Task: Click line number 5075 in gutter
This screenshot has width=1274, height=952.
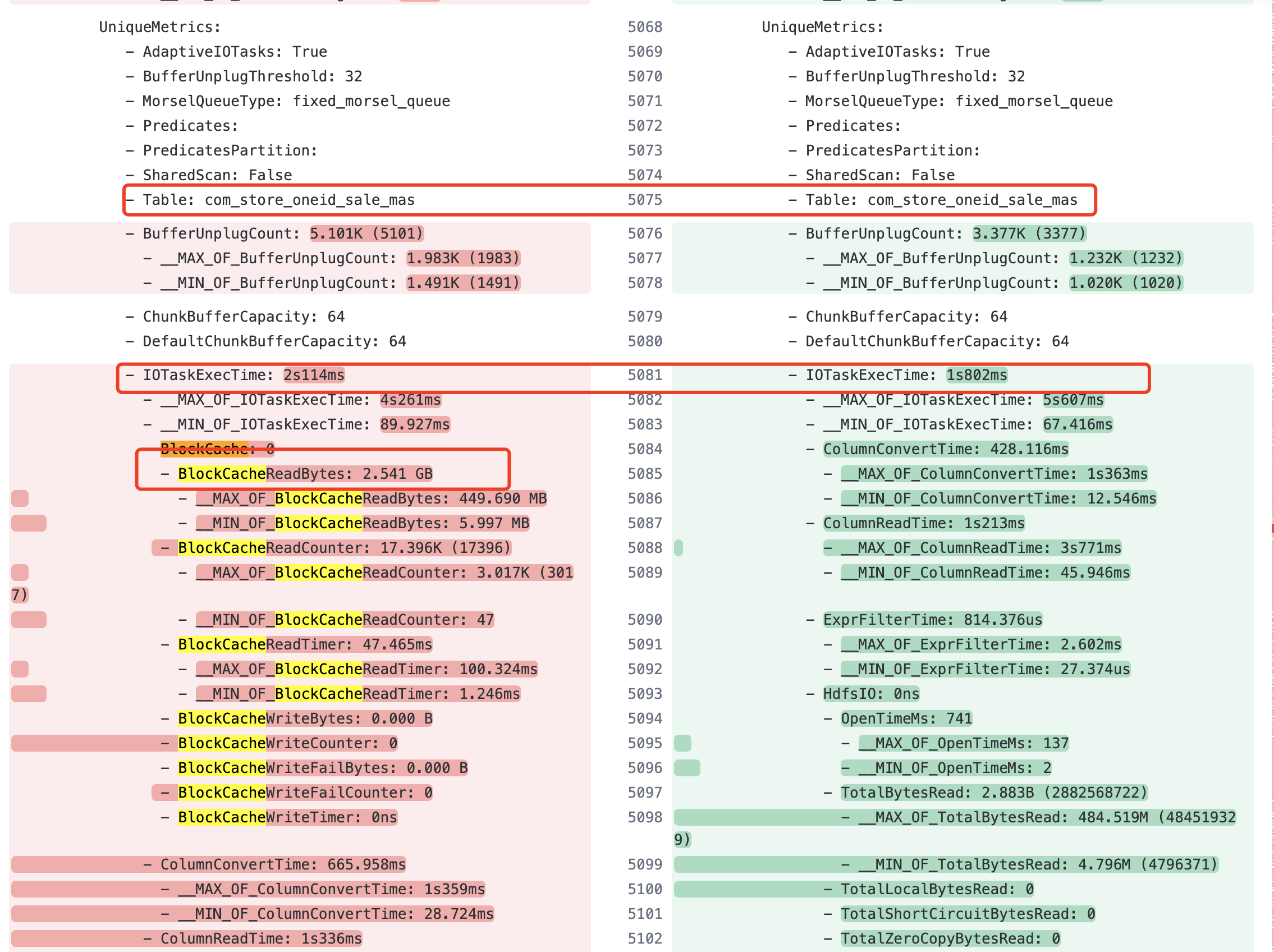Action: 644,200
